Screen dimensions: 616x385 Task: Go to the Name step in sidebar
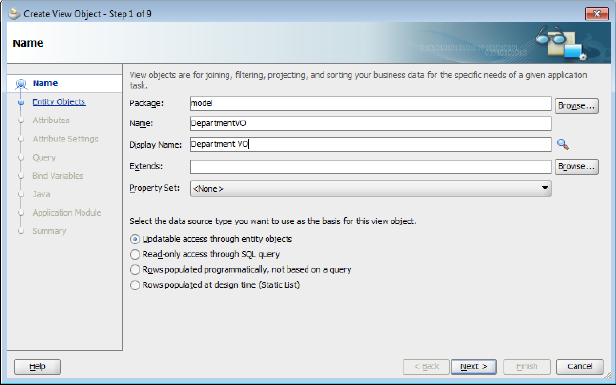pos(45,83)
